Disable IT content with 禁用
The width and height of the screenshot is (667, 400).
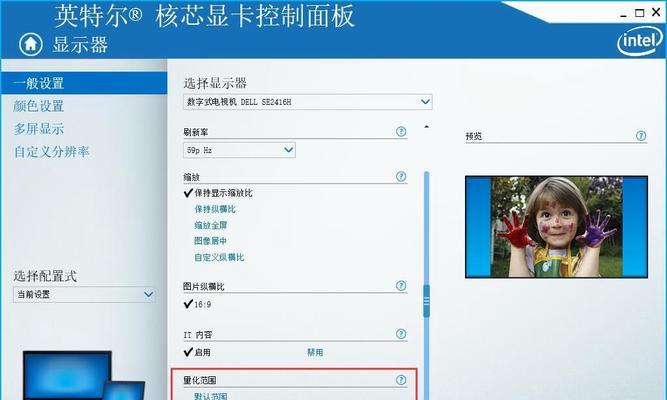(315, 352)
